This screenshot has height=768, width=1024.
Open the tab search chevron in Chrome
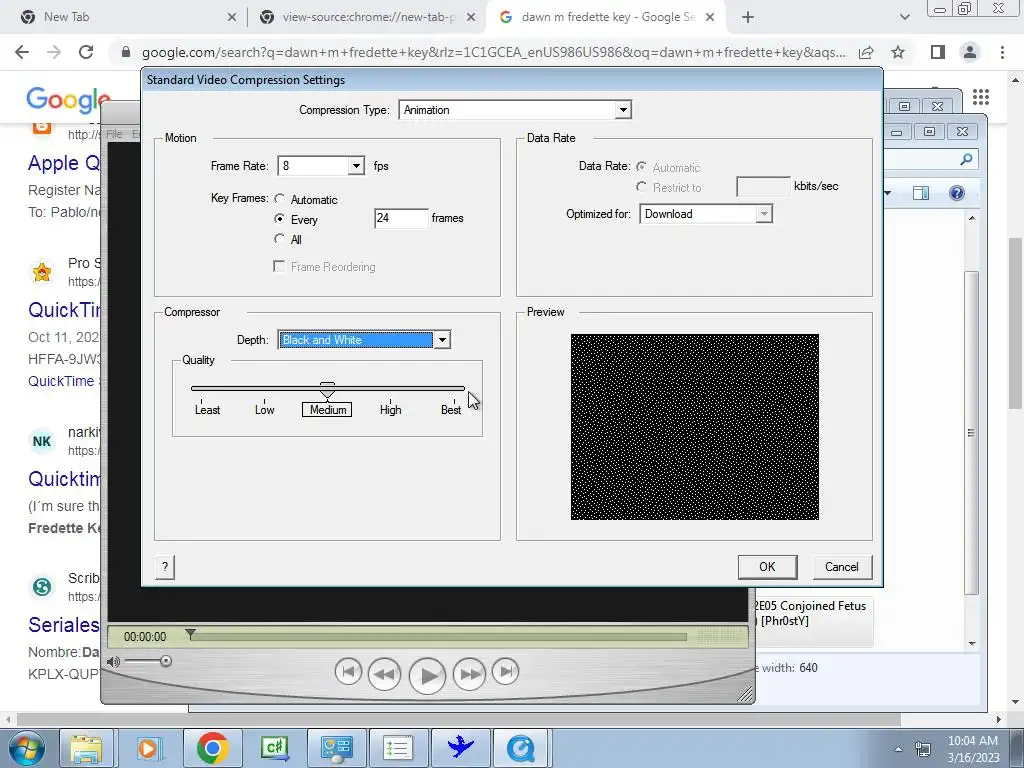pos(904,18)
